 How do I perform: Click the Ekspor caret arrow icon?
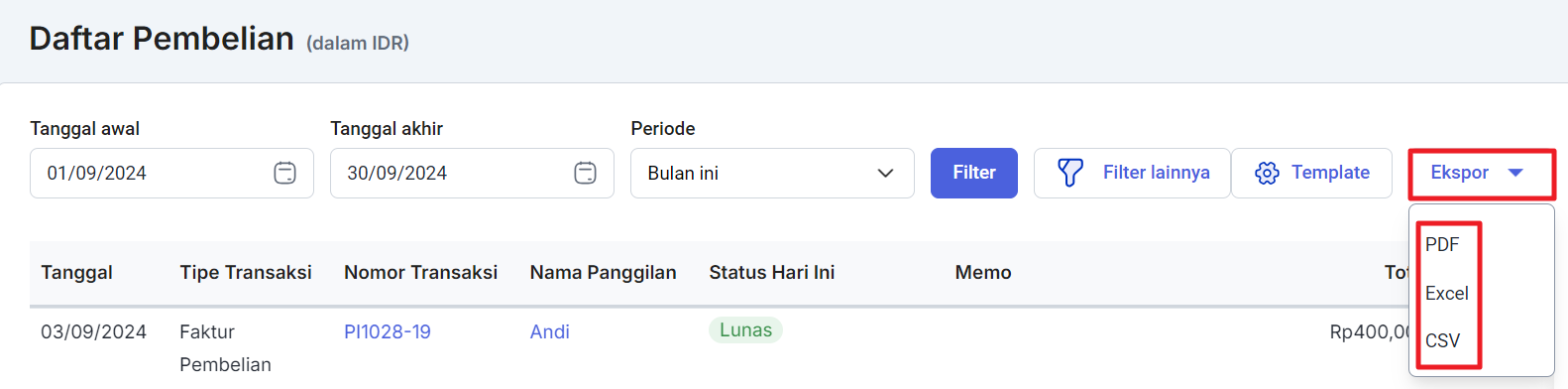[x=1514, y=173]
